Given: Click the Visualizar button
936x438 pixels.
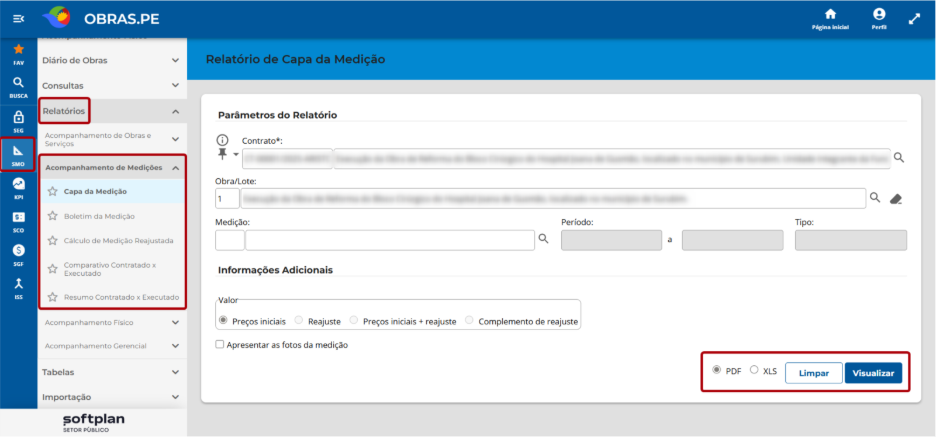Looking at the screenshot, I should (873, 373).
